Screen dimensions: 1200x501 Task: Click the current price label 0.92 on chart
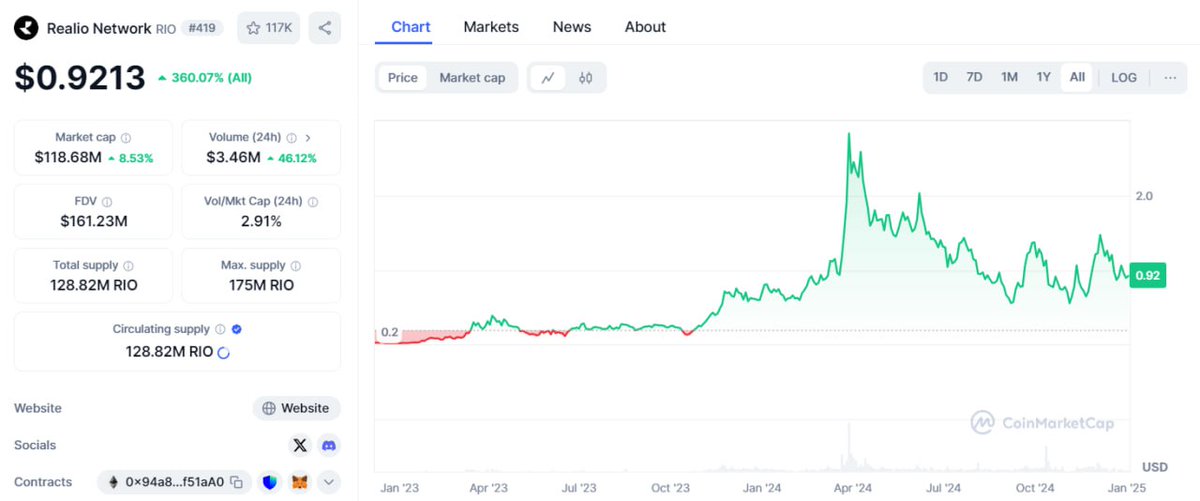pyautogui.click(x=1148, y=275)
